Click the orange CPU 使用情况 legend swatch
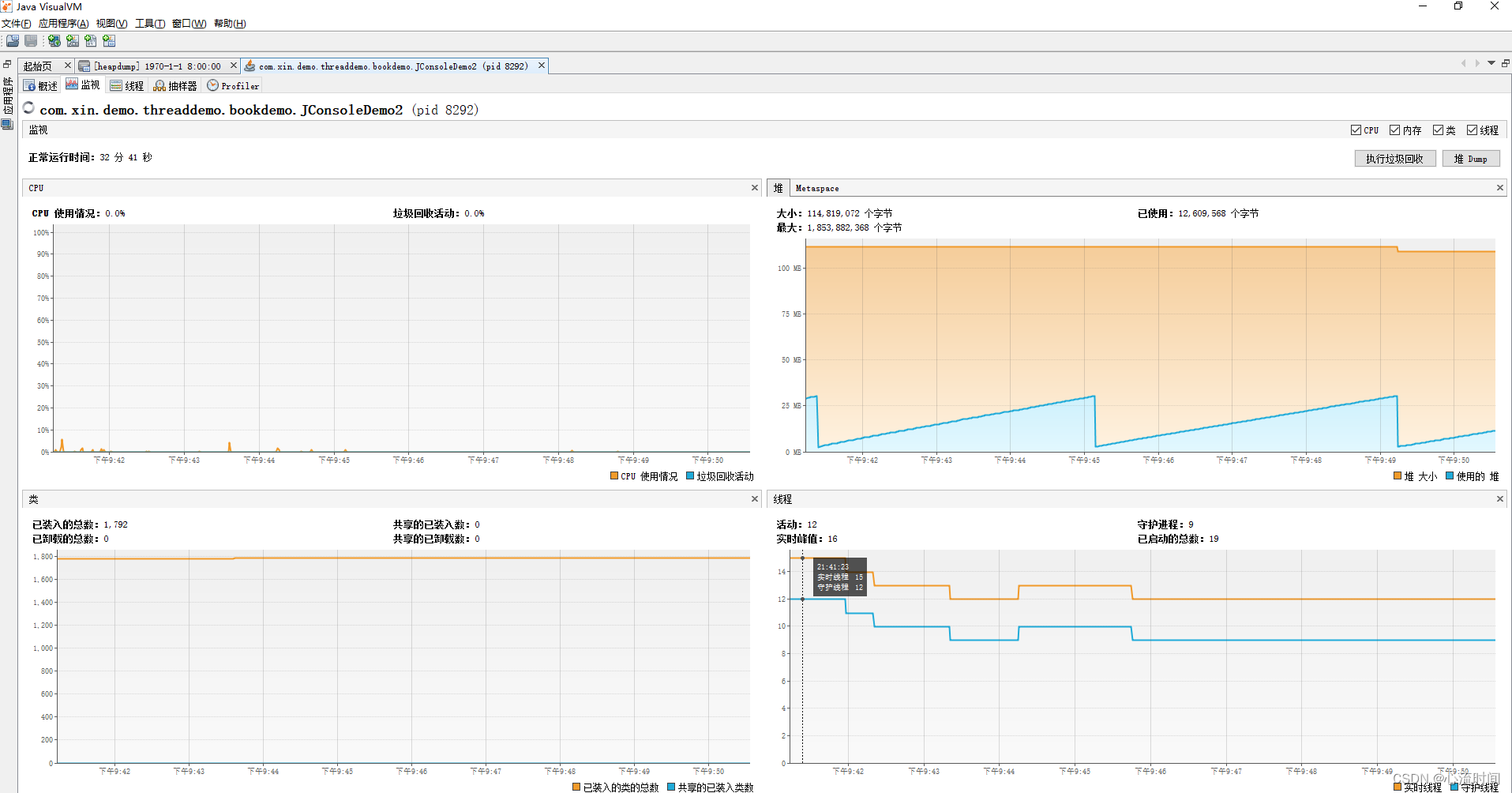 [614, 475]
